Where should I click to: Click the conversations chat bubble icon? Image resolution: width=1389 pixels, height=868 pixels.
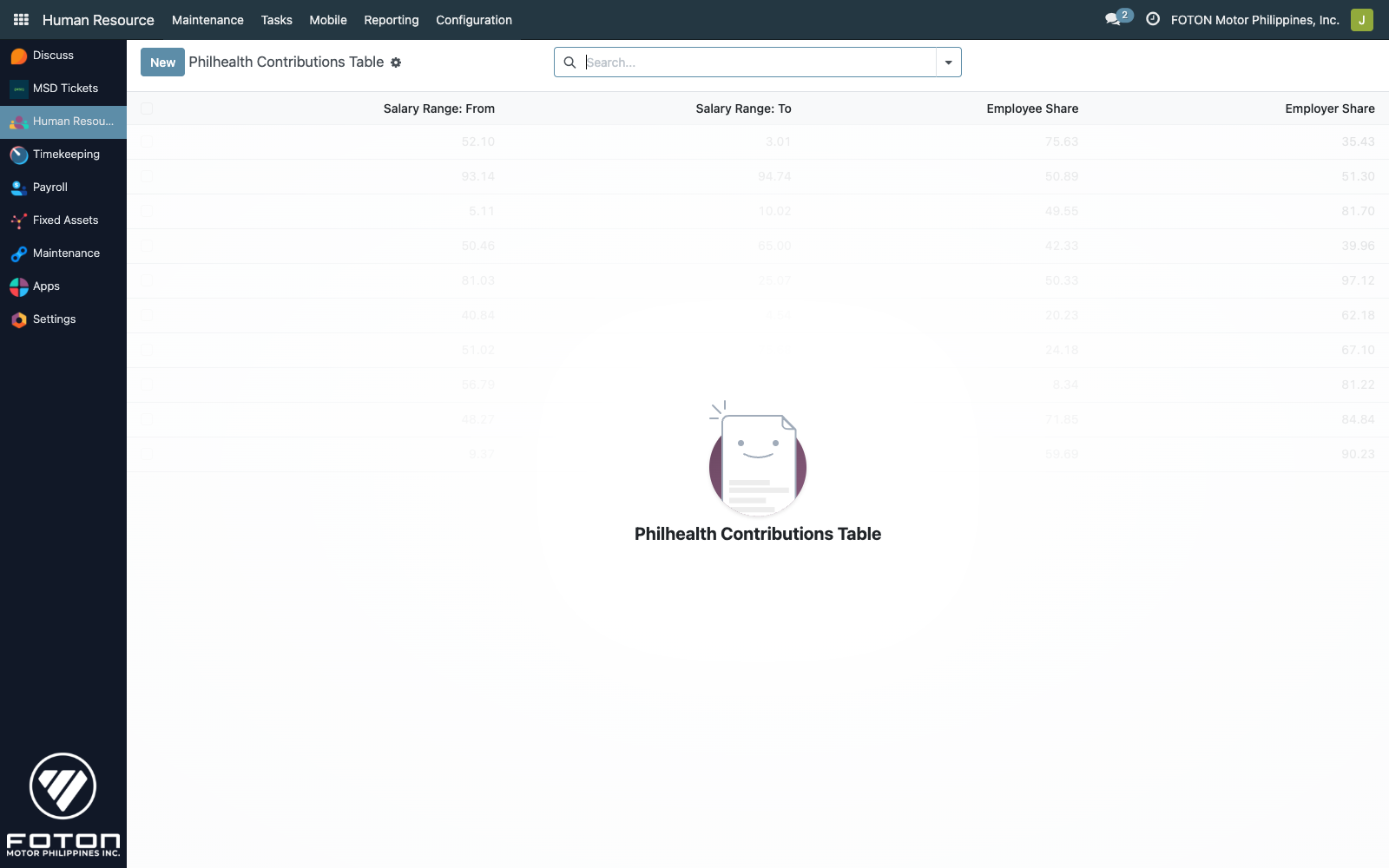pos(1113,19)
